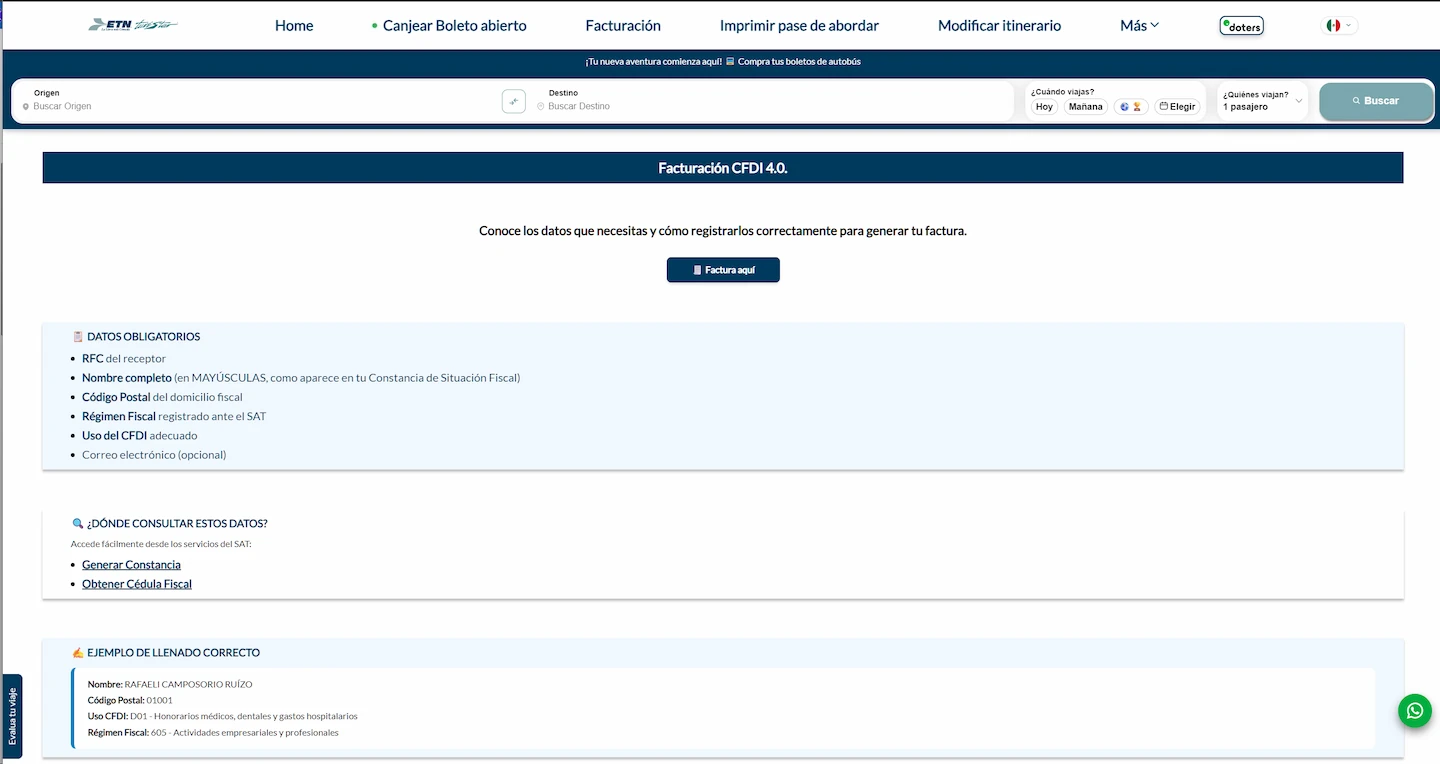Click the Código Postal del domicilio fiscal item

[x=162, y=397]
